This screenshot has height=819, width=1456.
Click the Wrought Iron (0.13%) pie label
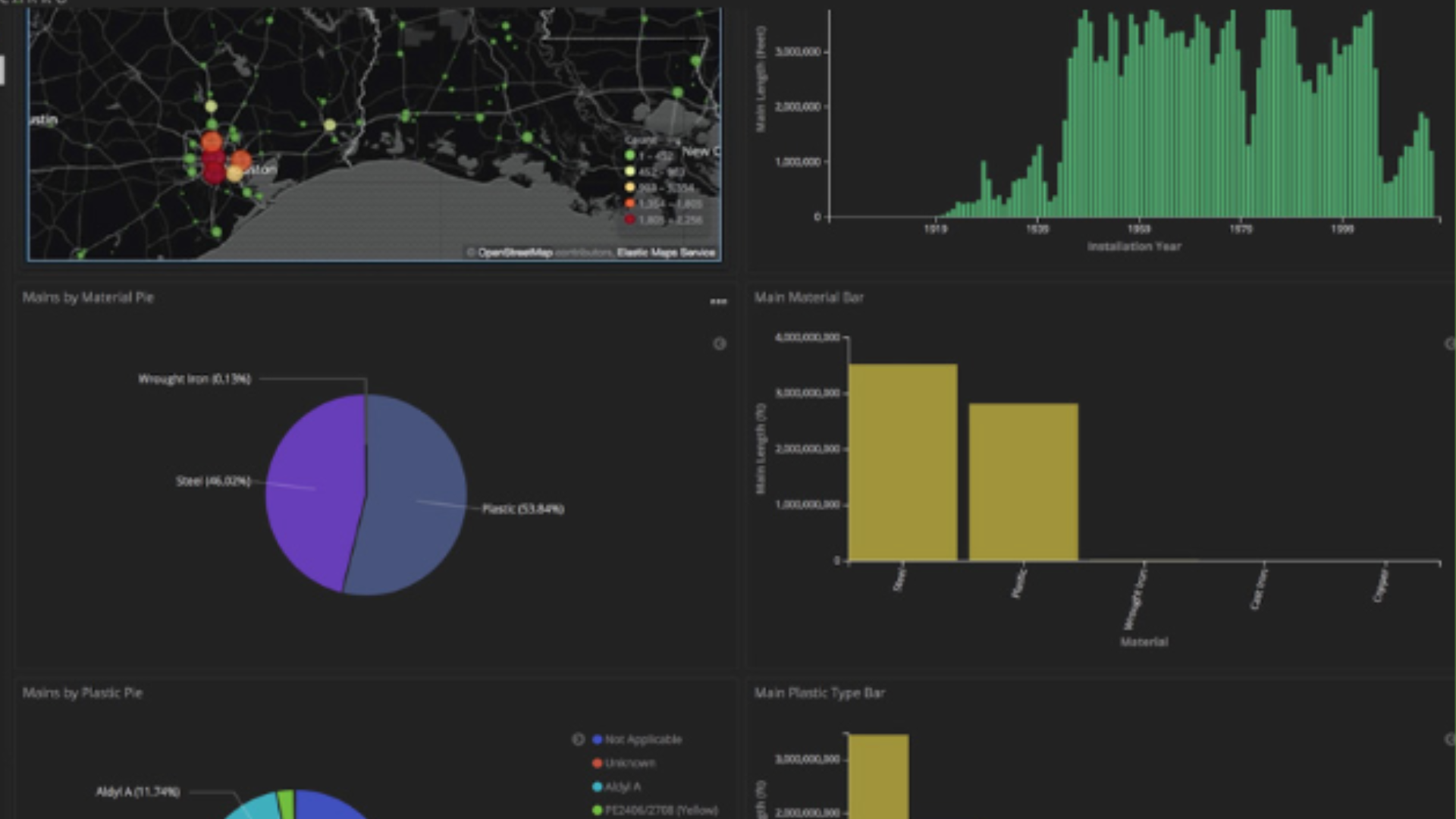[x=194, y=378]
